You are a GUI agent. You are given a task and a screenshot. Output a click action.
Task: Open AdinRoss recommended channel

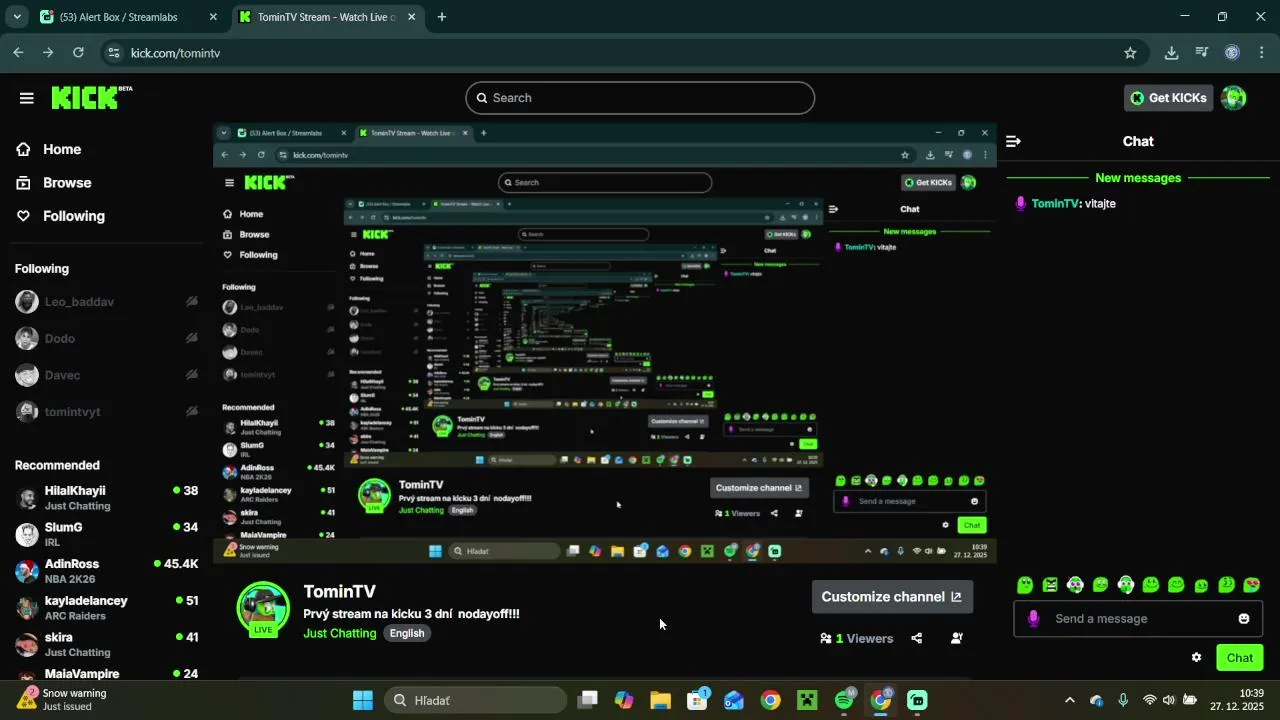point(106,571)
